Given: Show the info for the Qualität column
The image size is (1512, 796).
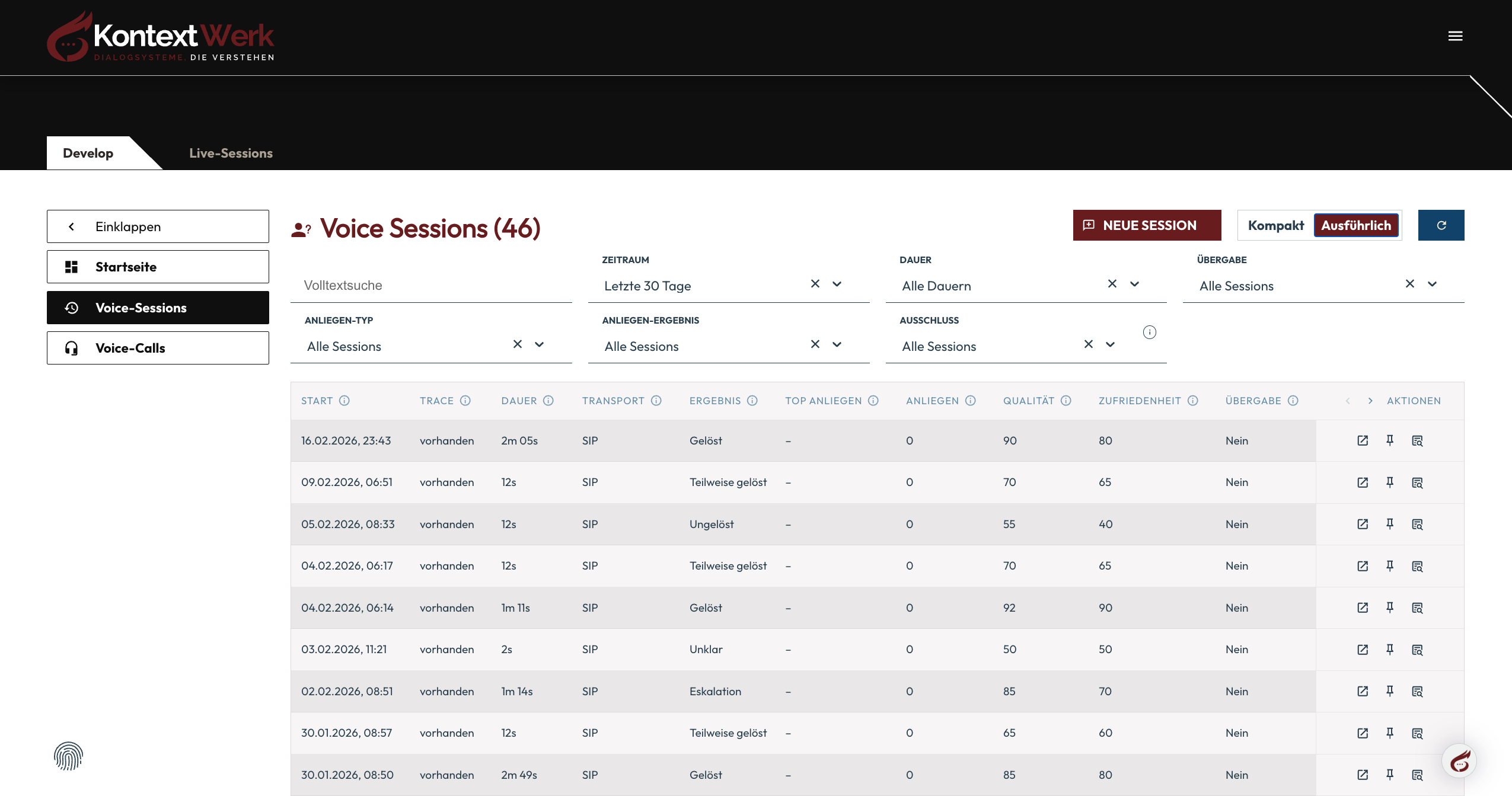Looking at the screenshot, I should (1066, 401).
